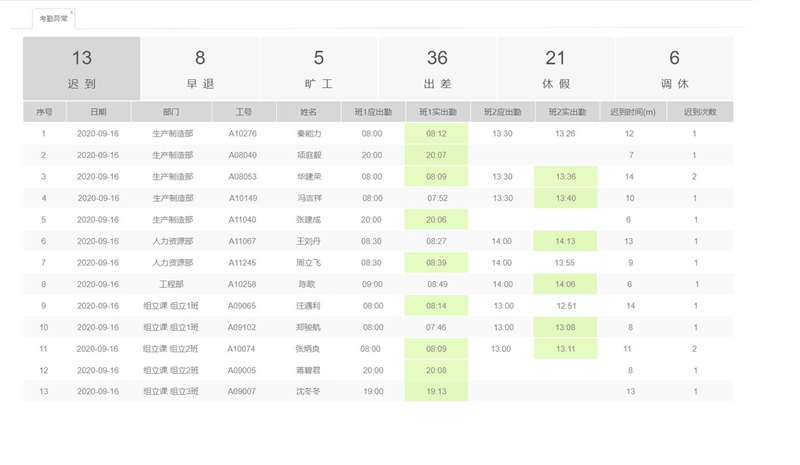The width and height of the screenshot is (800, 465).
Task: Click the highlighted 19:13 cell for 沈冬冬
Action: tap(436, 392)
